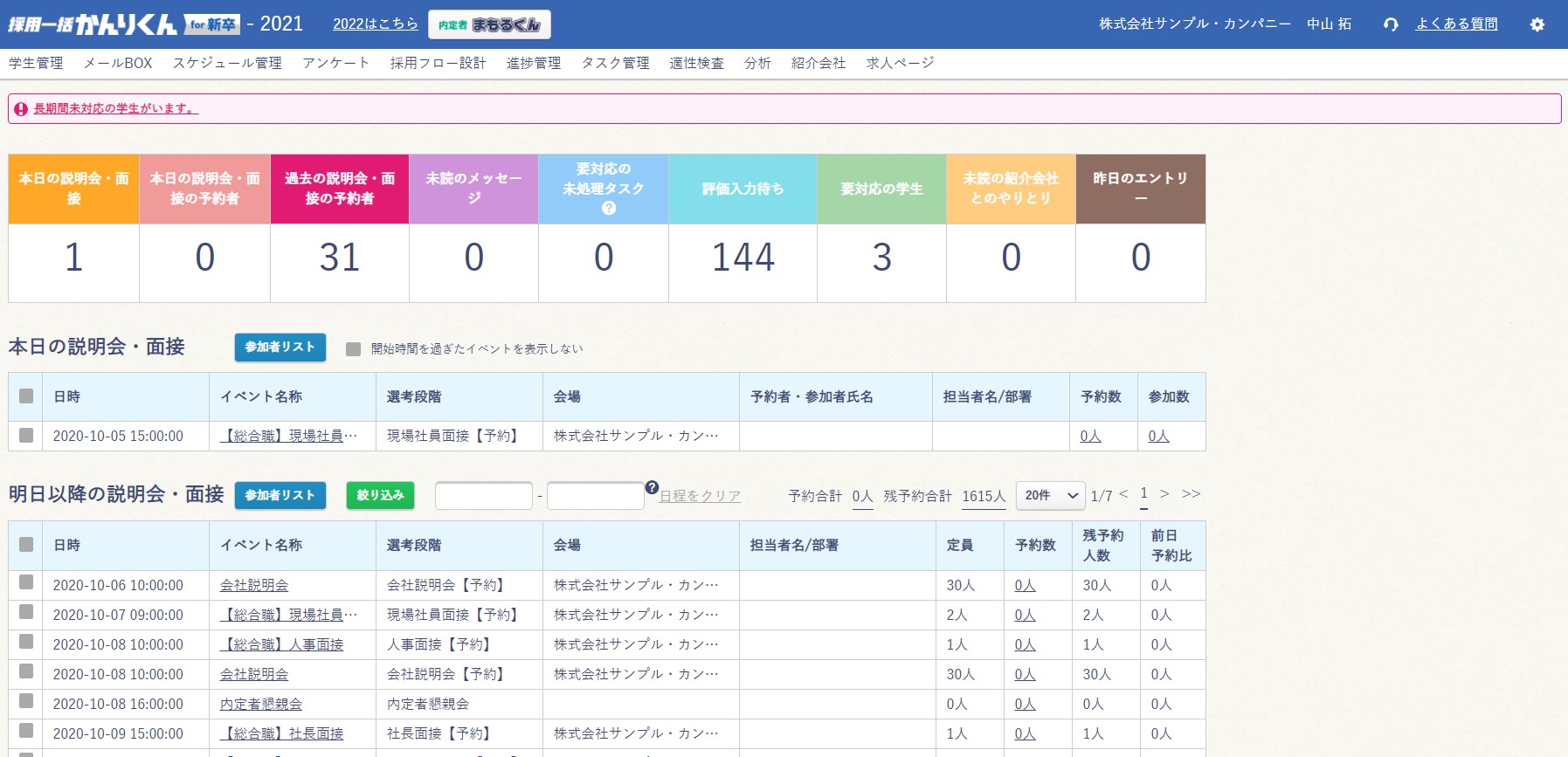Viewport: 1568px width, 757px height.
Task: Open the settings gear icon
Action: click(1537, 24)
